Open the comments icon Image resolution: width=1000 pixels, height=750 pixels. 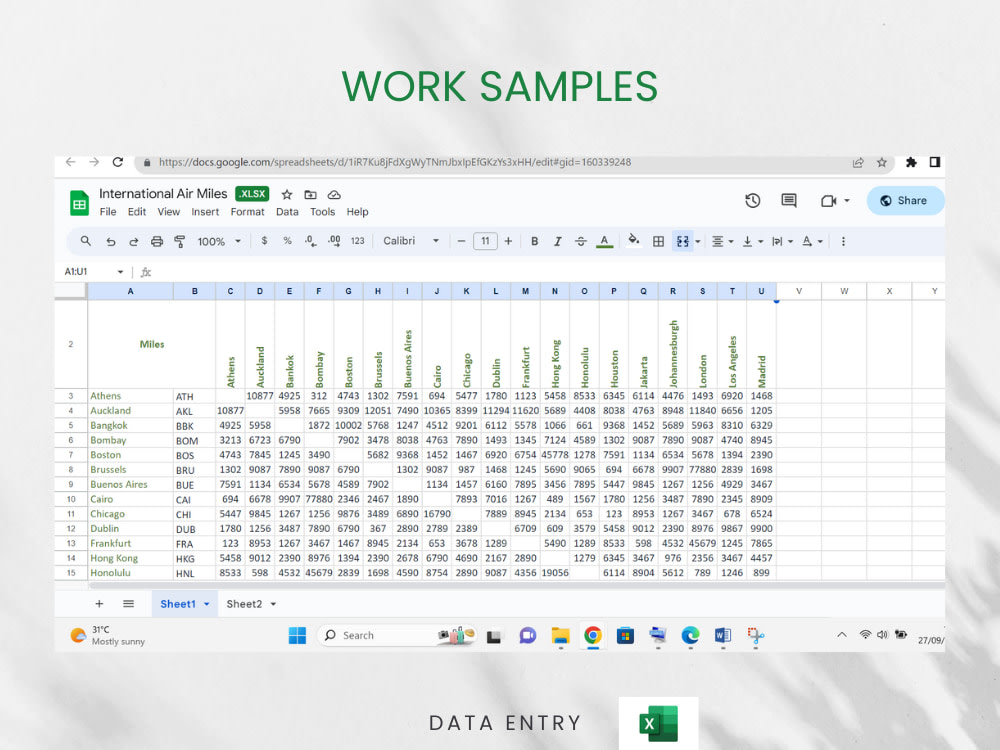(789, 201)
